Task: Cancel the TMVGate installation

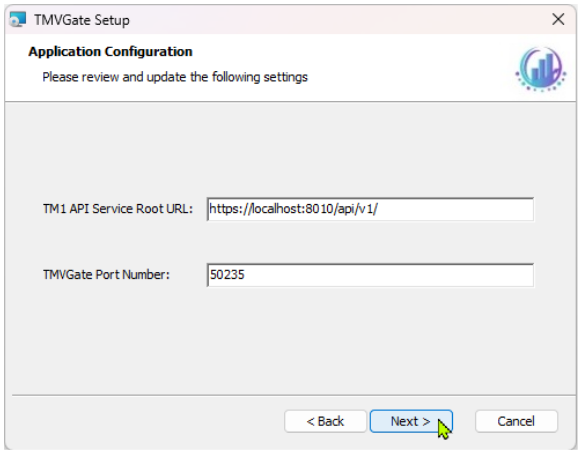Action: pos(516,421)
